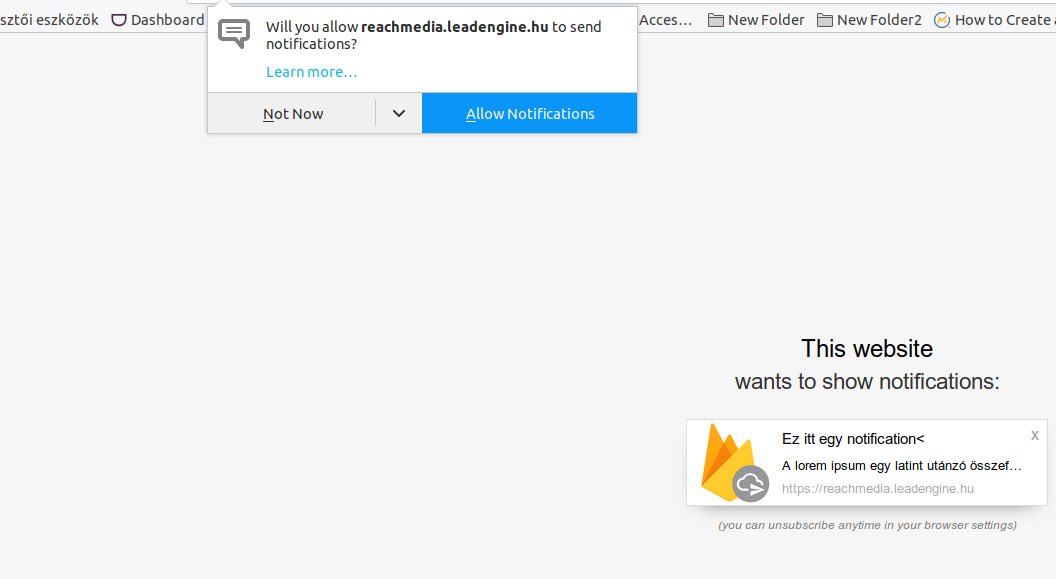Image resolution: width=1056 pixels, height=579 pixels.
Task: Click the cloud messaging badge icon
Action: tap(751, 483)
